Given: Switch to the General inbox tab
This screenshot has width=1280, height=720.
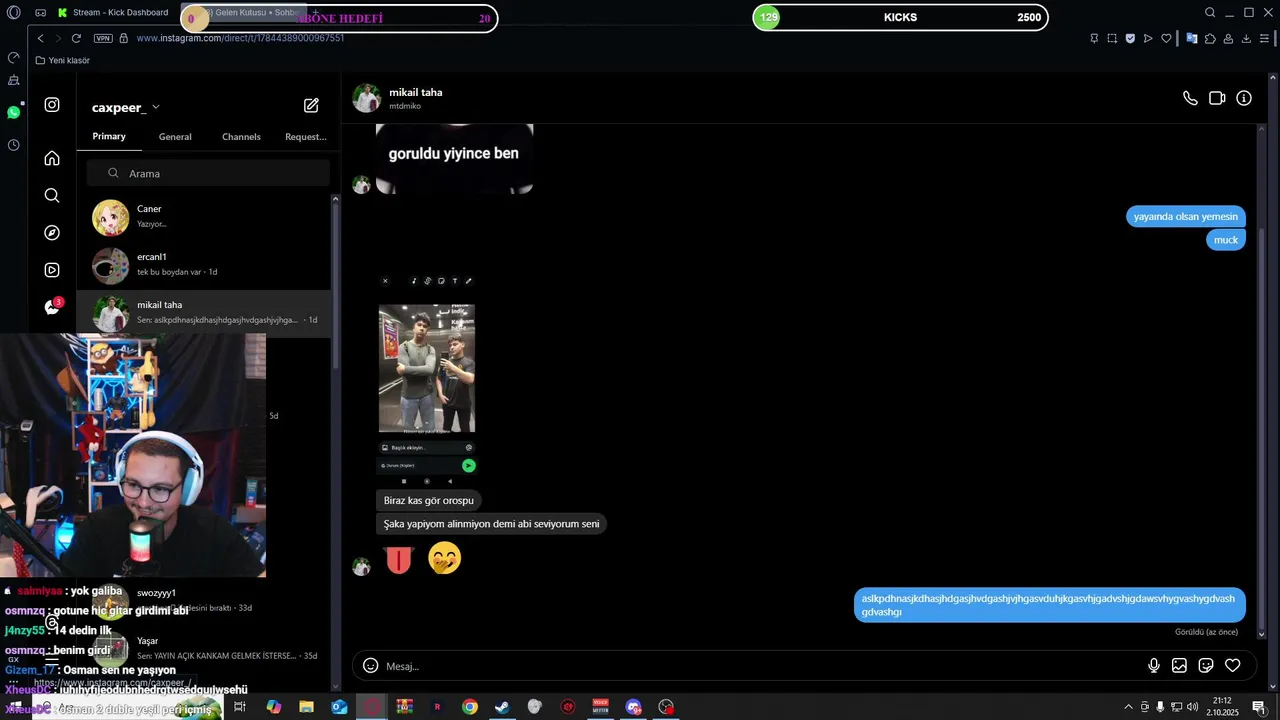Looking at the screenshot, I should pos(175,136).
